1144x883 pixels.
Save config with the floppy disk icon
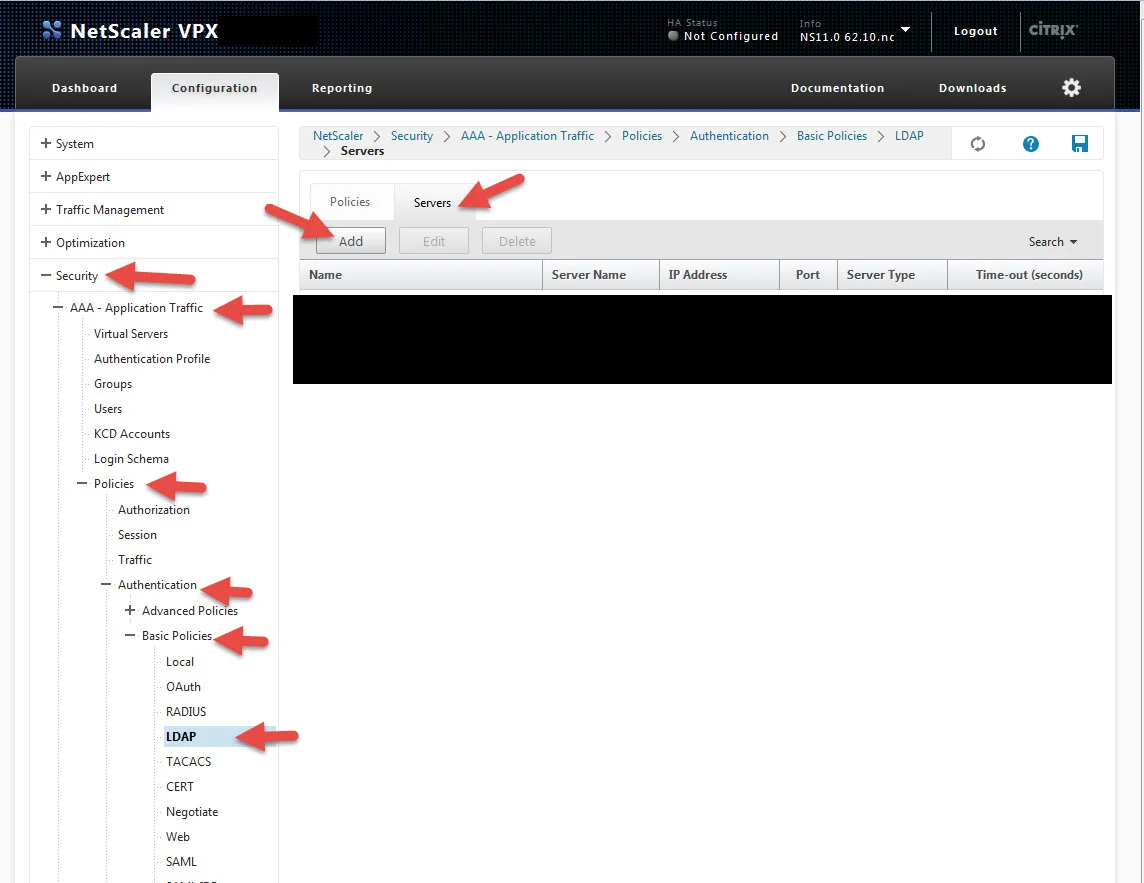point(1080,144)
